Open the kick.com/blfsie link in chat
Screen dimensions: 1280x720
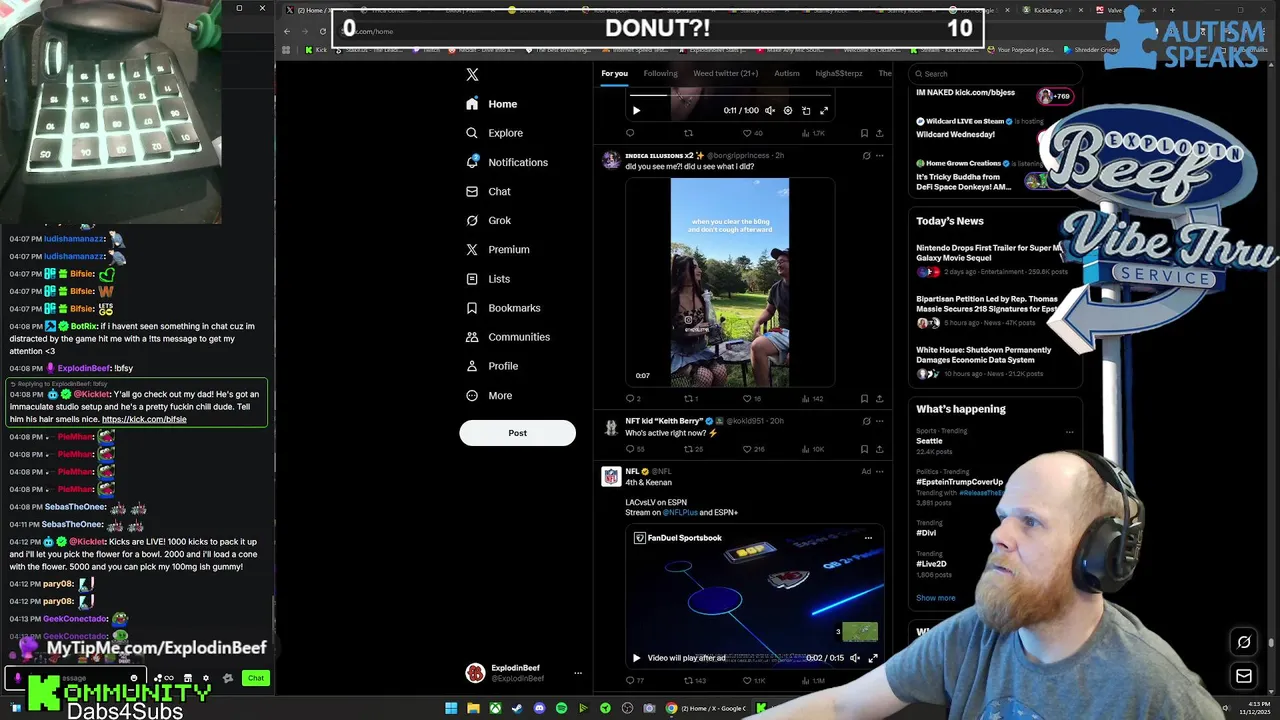[144, 419]
